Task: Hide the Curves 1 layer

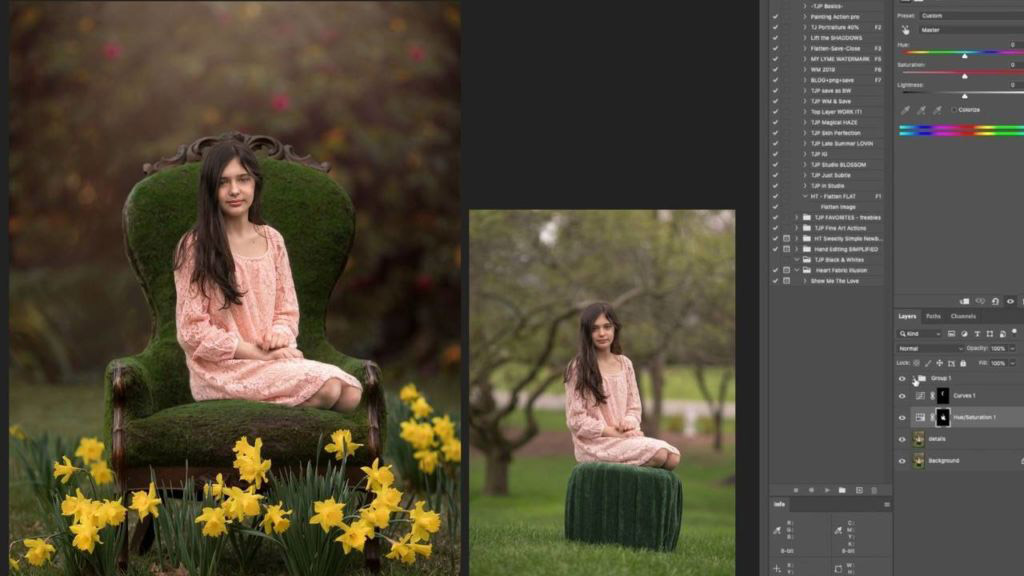Action: click(x=902, y=396)
